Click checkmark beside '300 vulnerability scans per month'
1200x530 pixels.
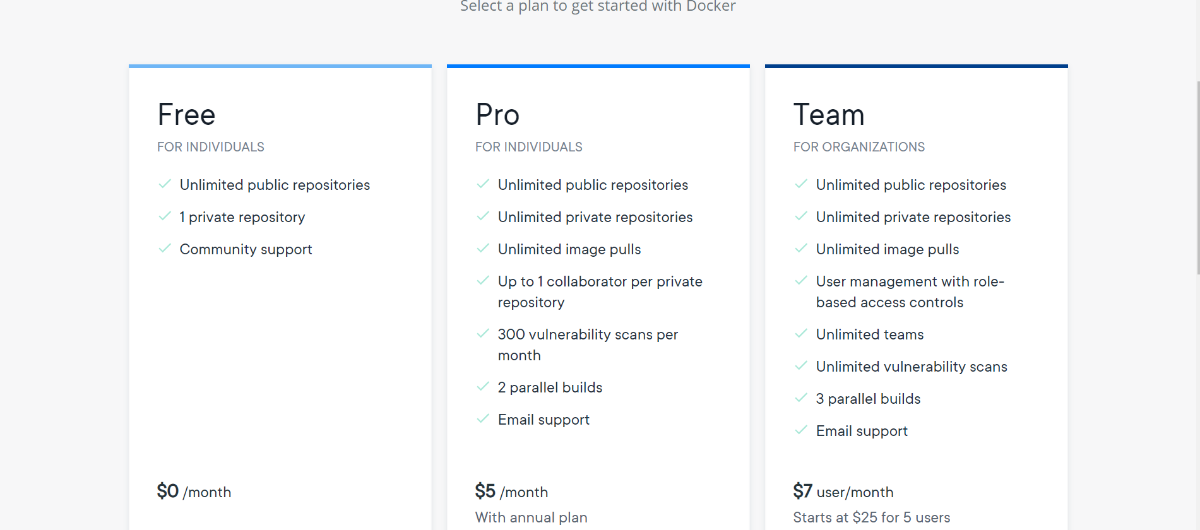(x=483, y=334)
